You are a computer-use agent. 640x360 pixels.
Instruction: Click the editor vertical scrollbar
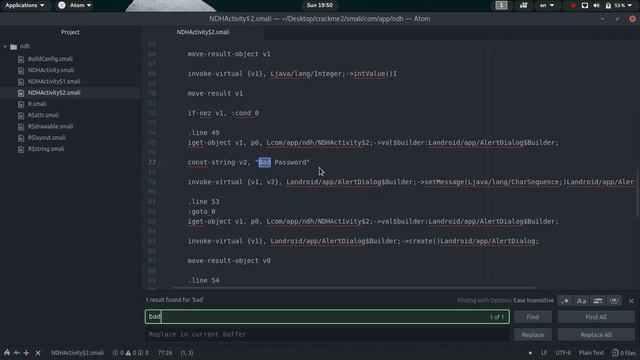pyautogui.click(x=638, y=194)
